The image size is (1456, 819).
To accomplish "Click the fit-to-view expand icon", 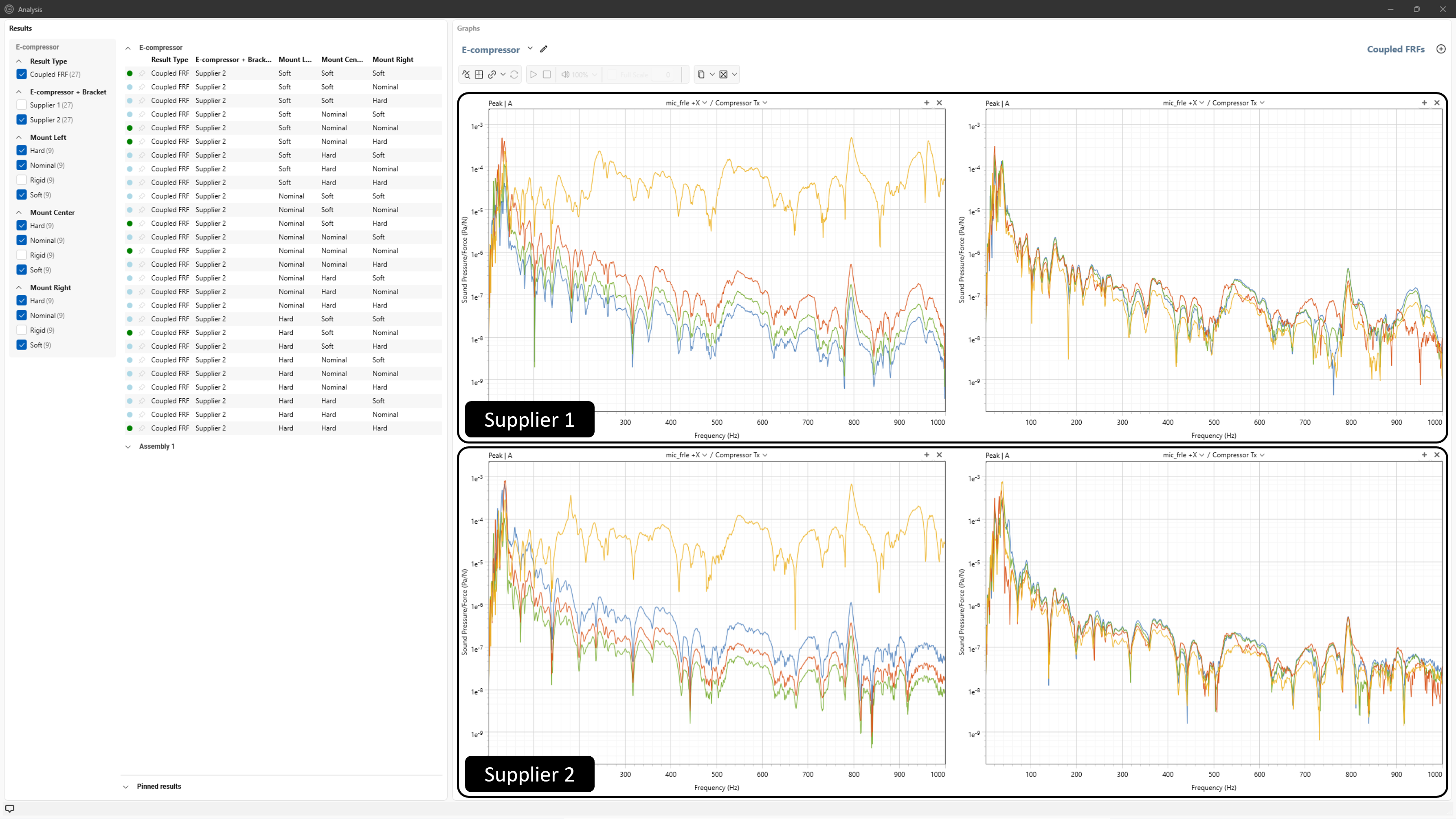I will tap(723, 74).
